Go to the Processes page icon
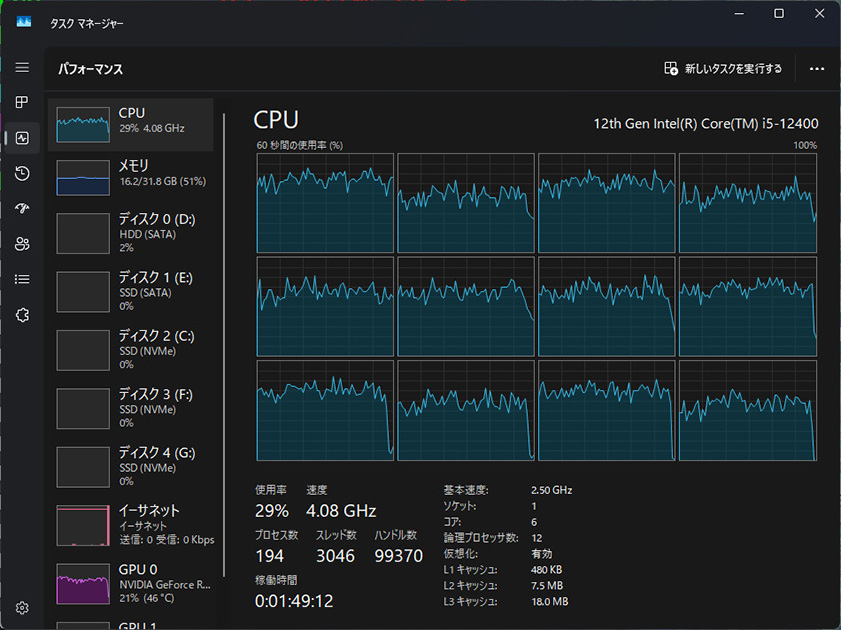 (x=22, y=102)
